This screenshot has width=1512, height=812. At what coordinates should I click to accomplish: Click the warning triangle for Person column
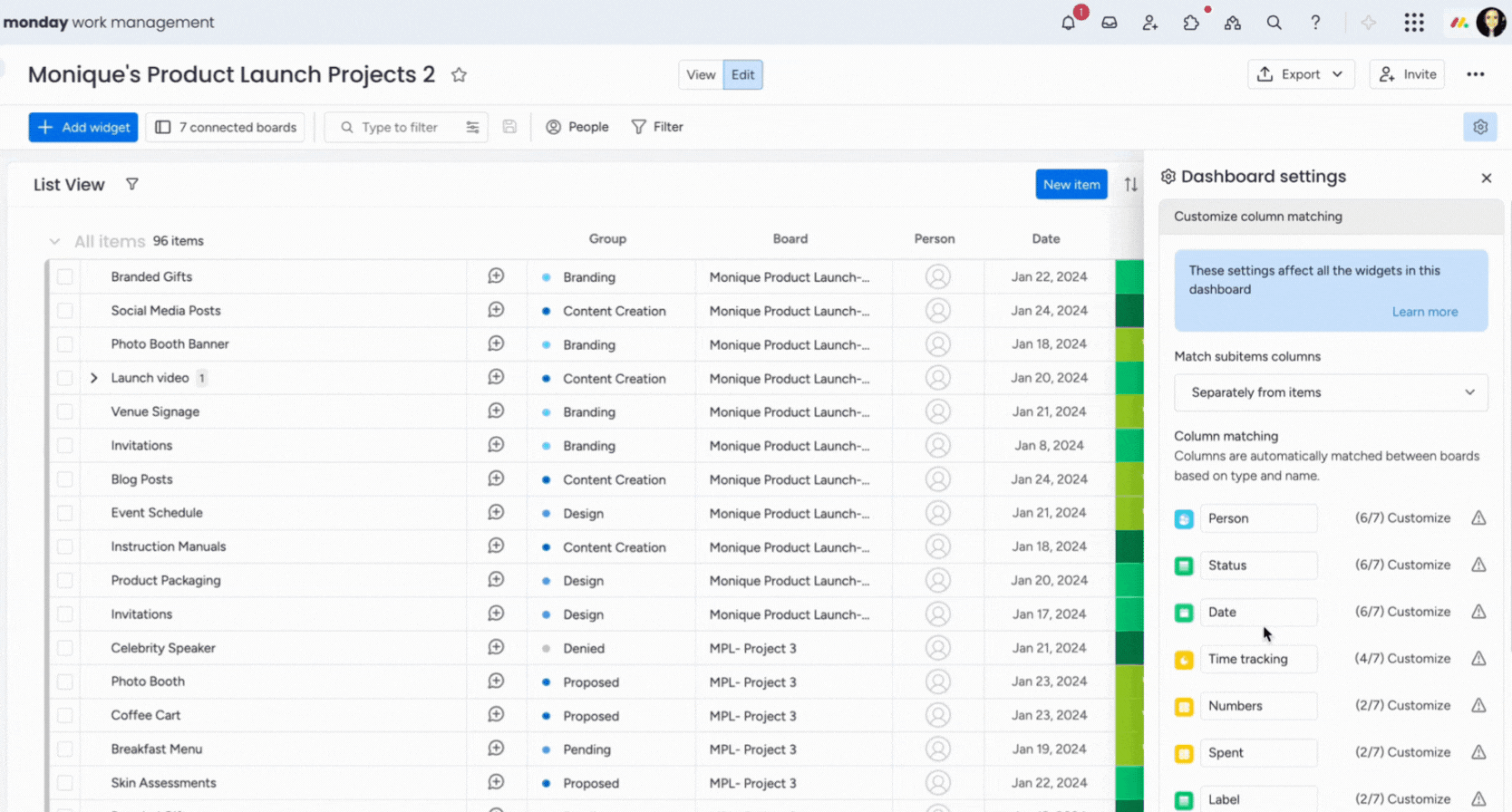pos(1478,518)
